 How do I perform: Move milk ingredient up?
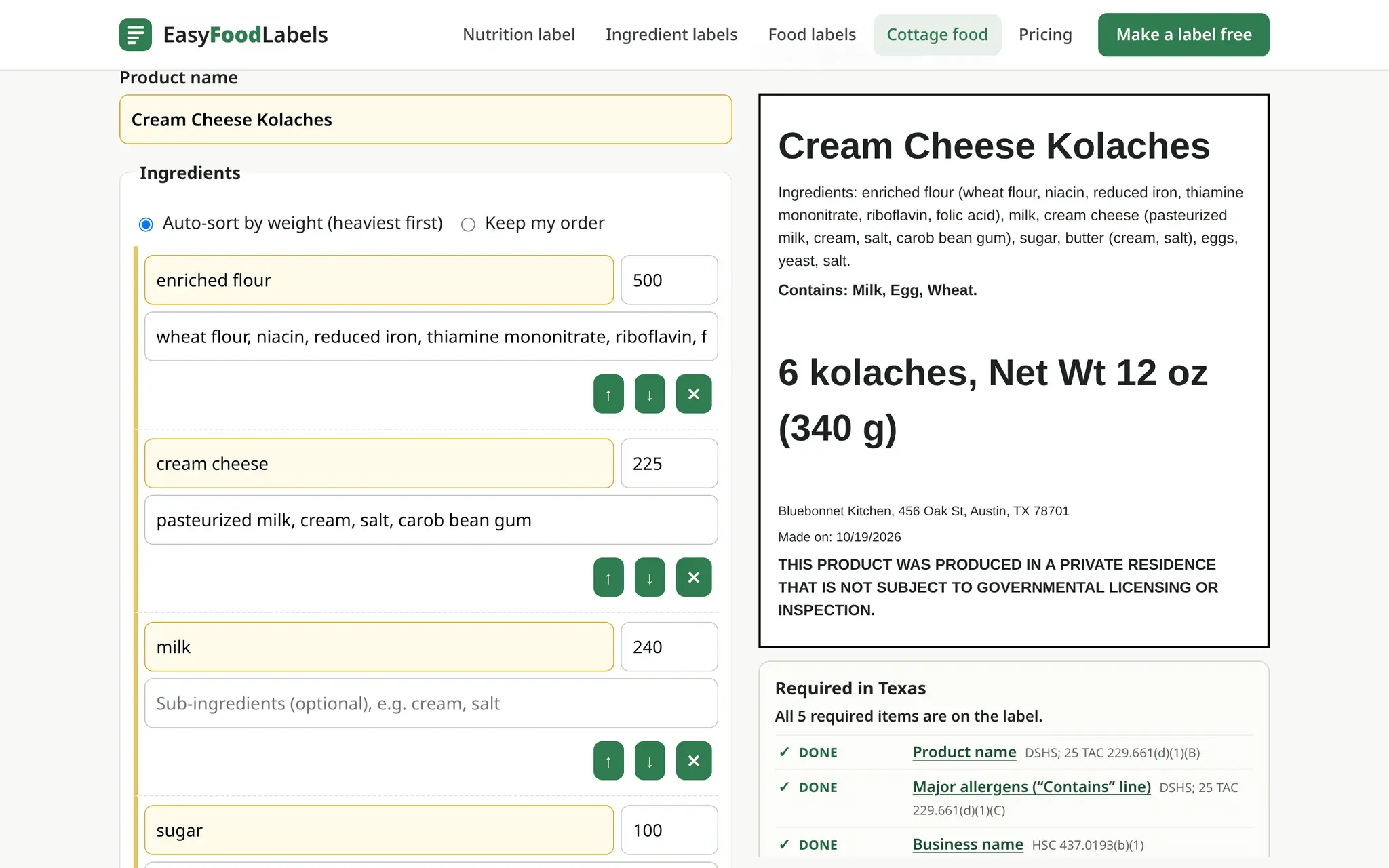coord(608,761)
